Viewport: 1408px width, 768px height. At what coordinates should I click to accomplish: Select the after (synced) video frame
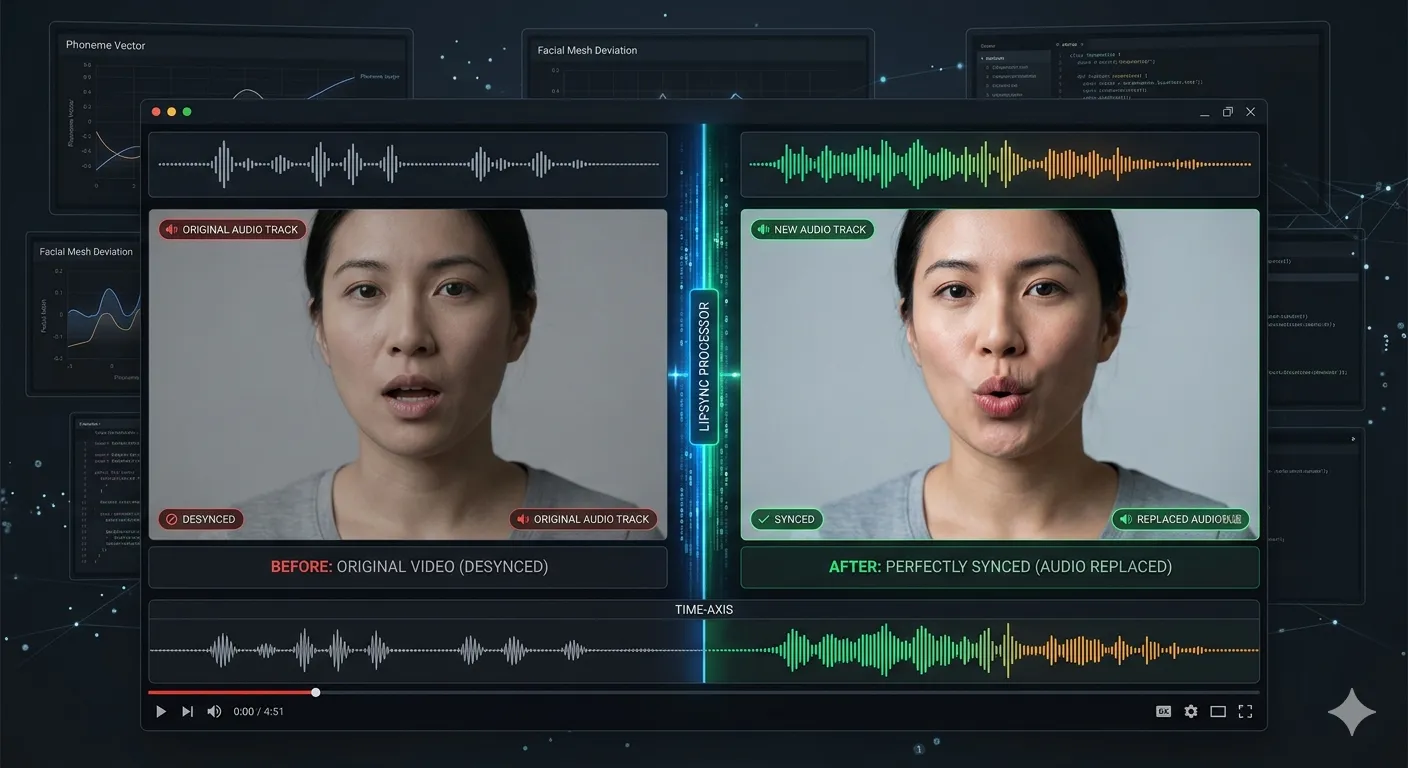tap(1000, 374)
